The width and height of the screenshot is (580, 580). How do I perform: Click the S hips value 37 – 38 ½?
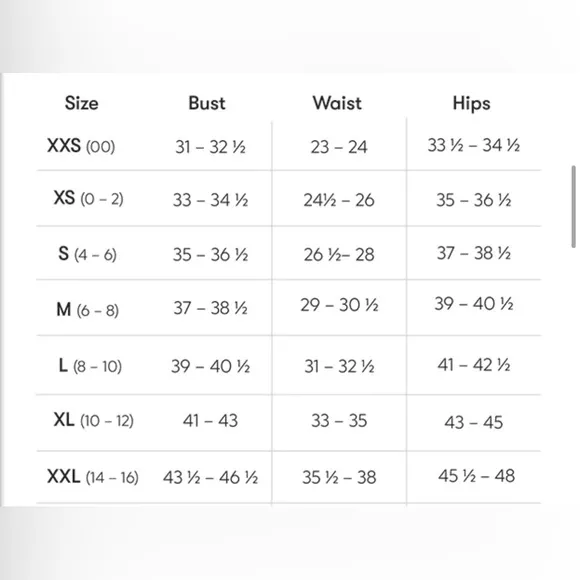click(474, 254)
